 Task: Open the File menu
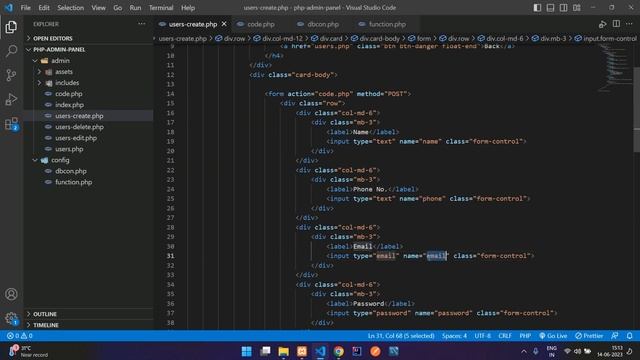coord(25,8)
